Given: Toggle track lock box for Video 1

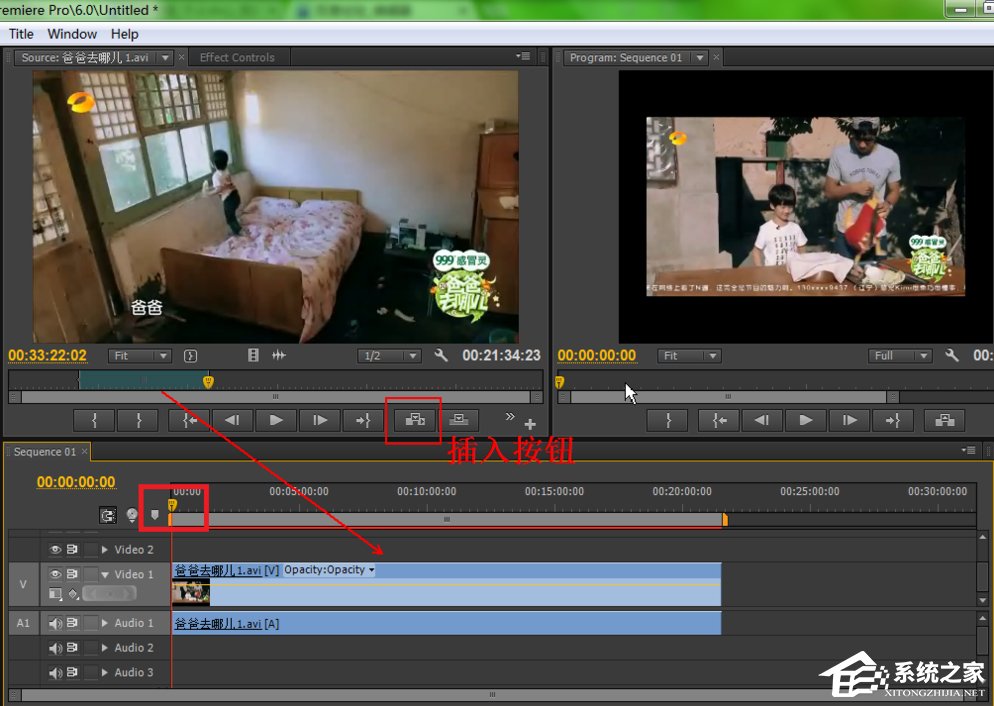Looking at the screenshot, I should coord(91,574).
